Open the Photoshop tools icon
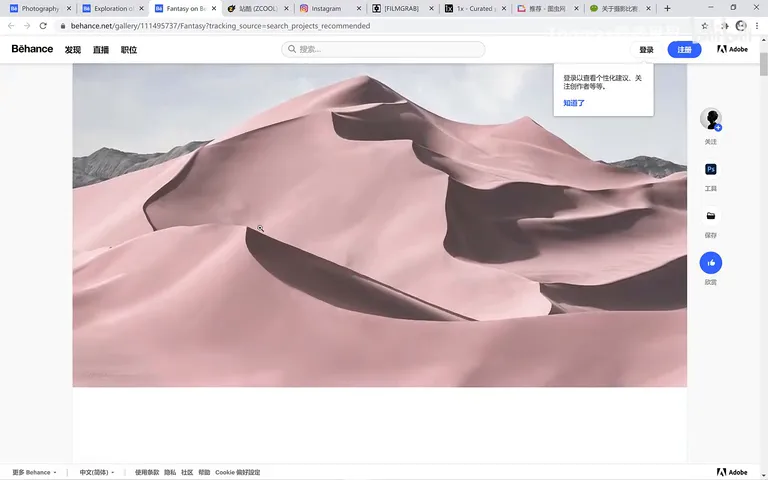 tap(711, 169)
